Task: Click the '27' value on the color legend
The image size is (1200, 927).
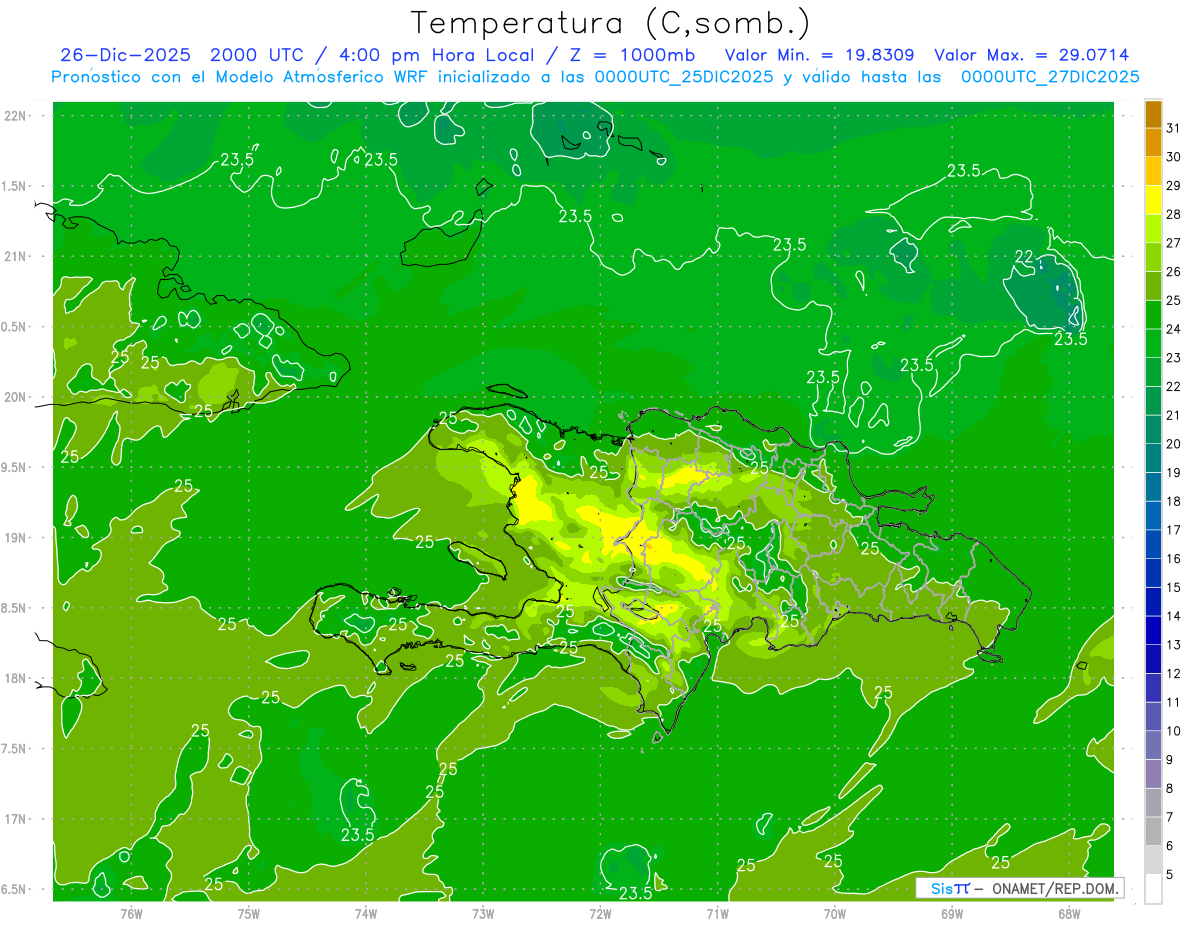Action: pyautogui.click(x=1174, y=243)
